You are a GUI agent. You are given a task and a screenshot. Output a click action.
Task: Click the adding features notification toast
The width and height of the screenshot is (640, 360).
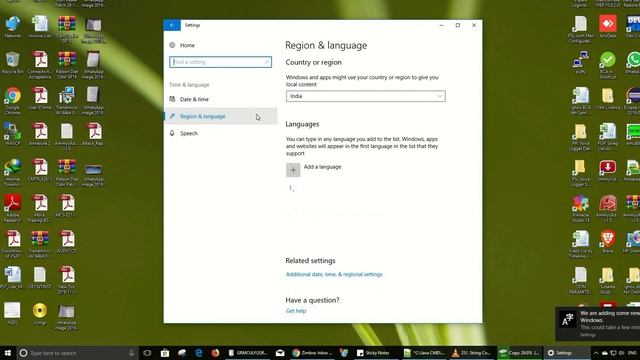tap(598, 324)
